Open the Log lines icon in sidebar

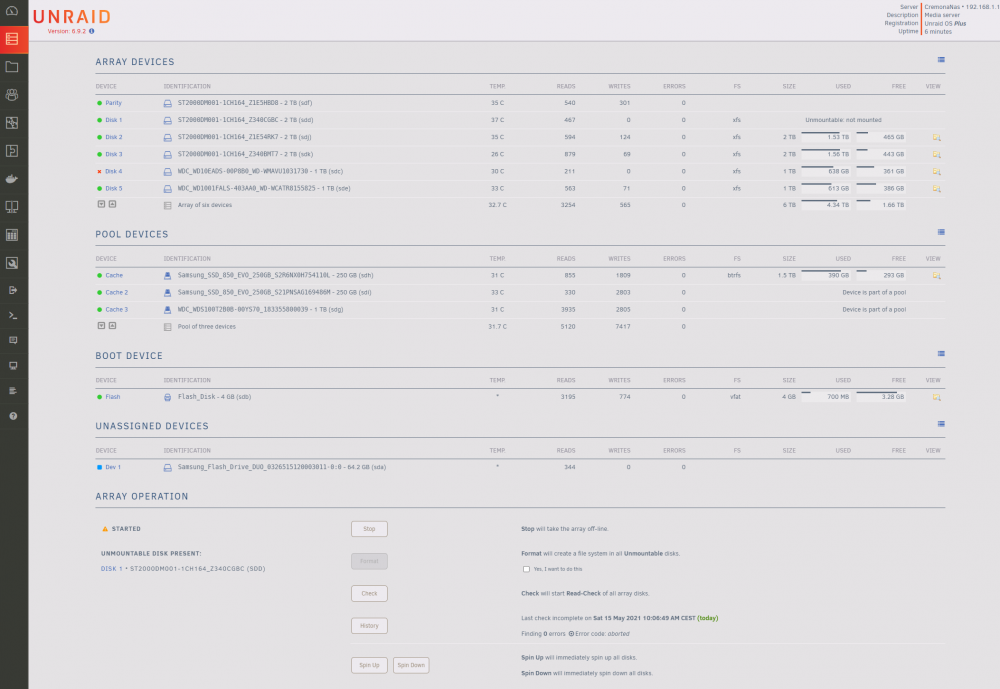point(13,390)
